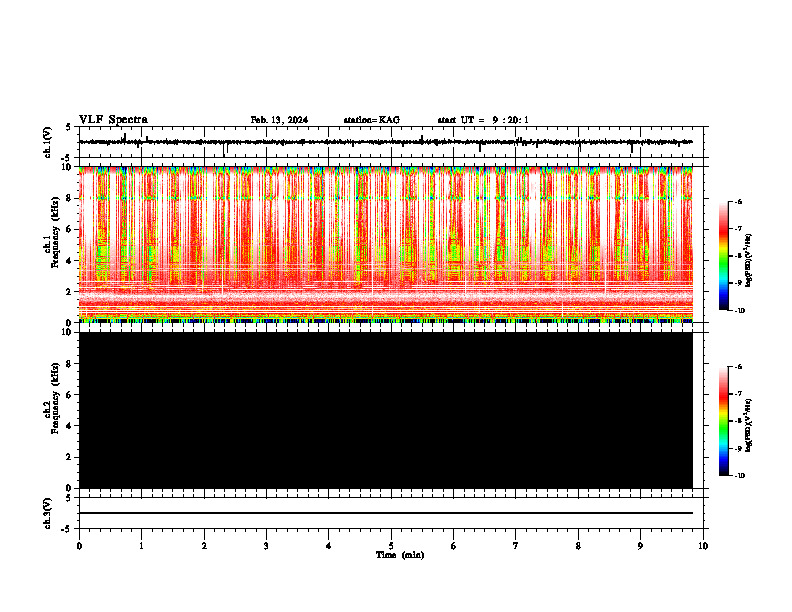This screenshot has width=792, height=612.
Task: Click the time axis tick label "10"
Action: coord(703,546)
